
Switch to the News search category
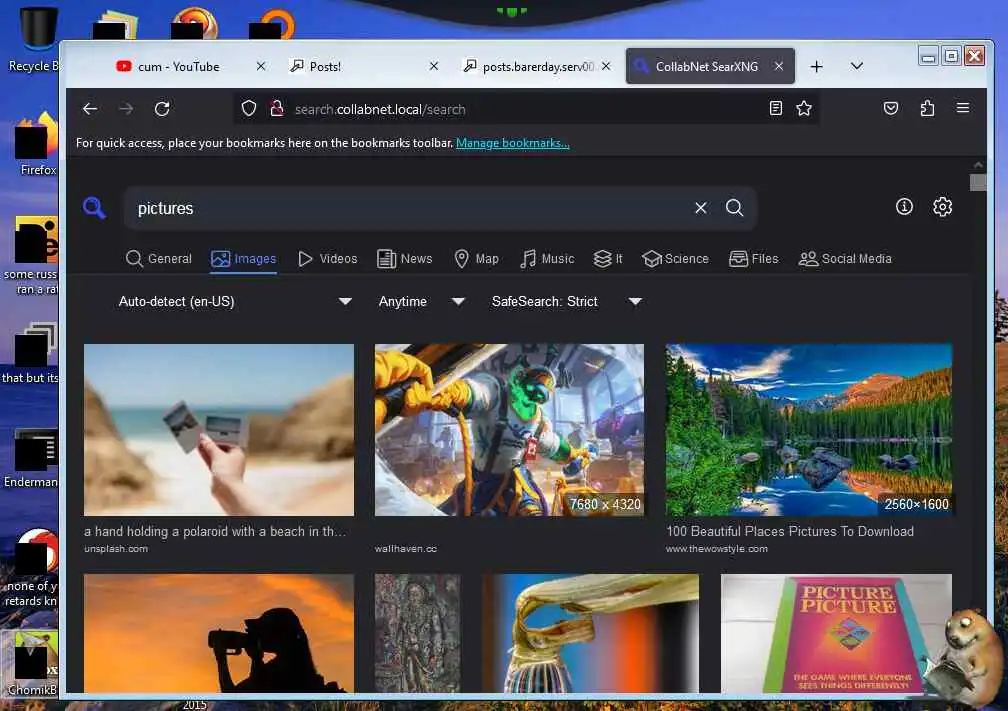[x=405, y=258]
